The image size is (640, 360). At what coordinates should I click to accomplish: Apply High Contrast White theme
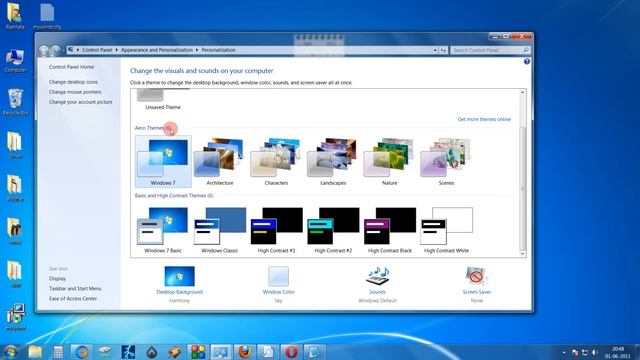(x=446, y=230)
